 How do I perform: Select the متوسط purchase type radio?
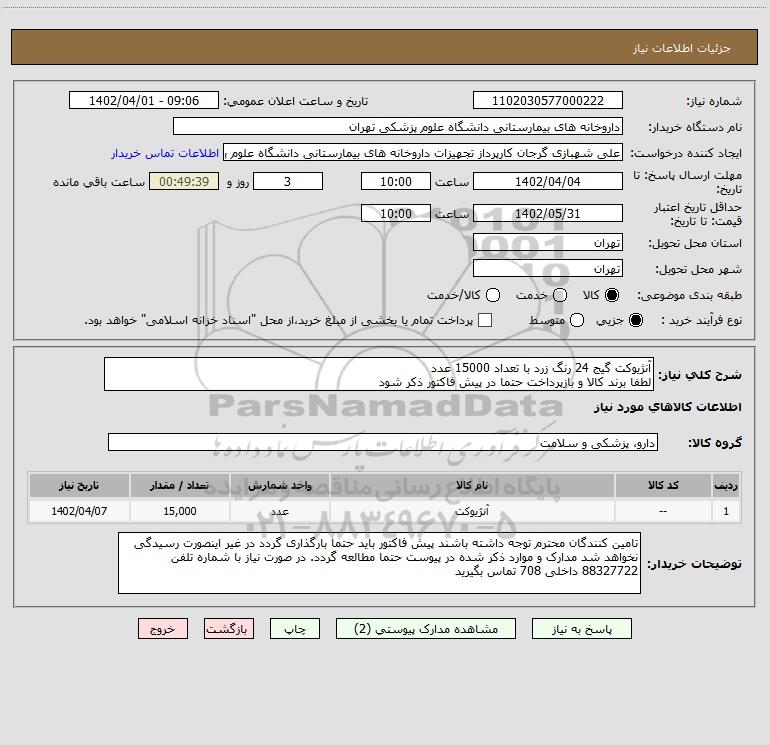pos(577,320)
